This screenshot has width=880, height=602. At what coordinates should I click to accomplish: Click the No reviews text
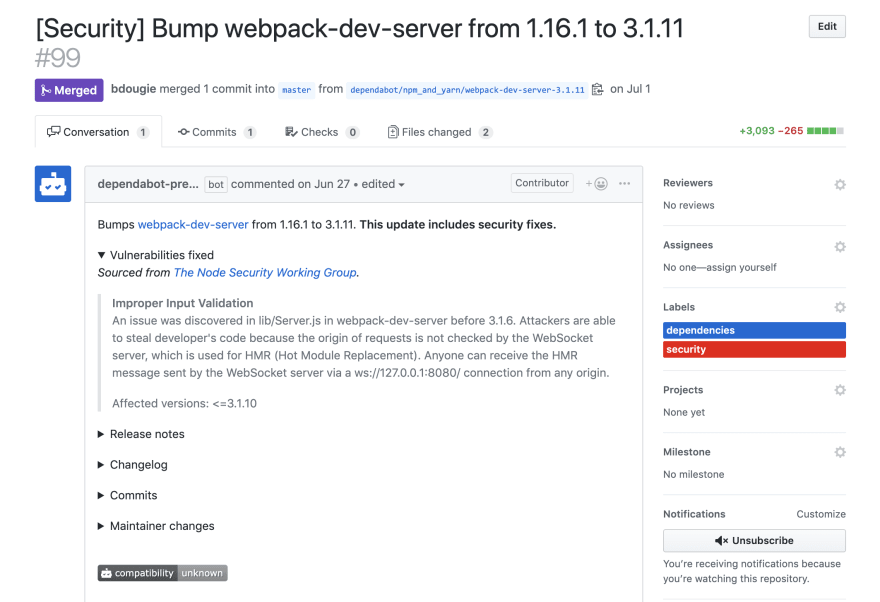(689, 205)
